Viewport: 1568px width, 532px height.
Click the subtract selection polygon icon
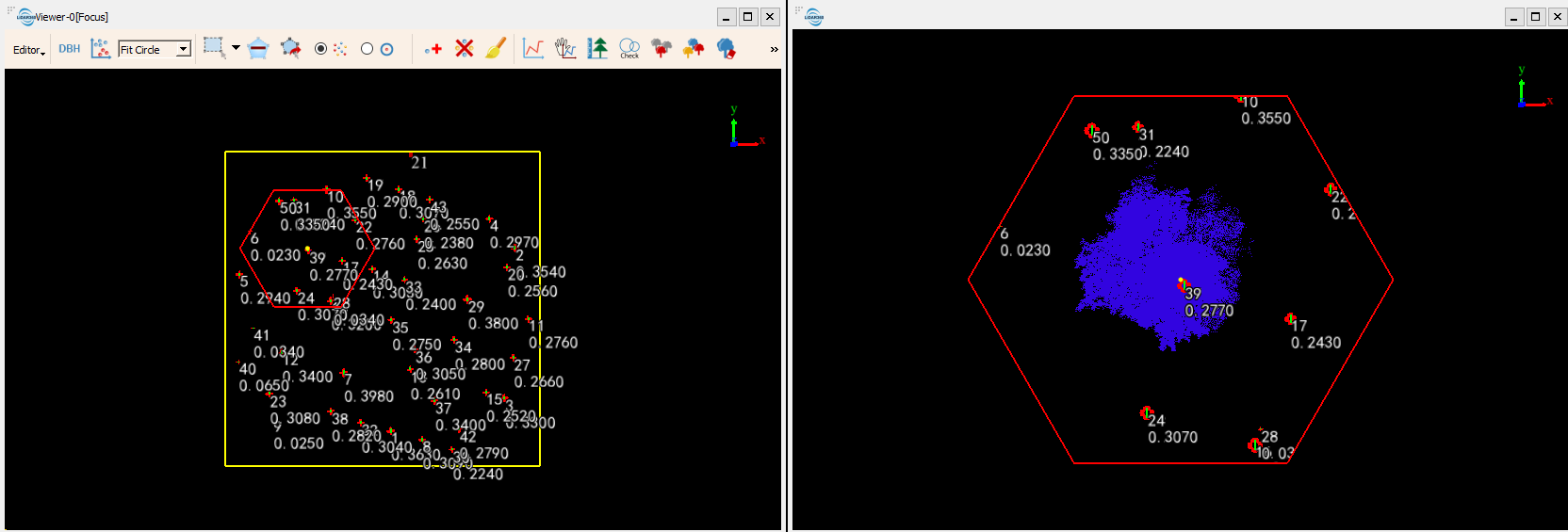click(x=258, y=49)
